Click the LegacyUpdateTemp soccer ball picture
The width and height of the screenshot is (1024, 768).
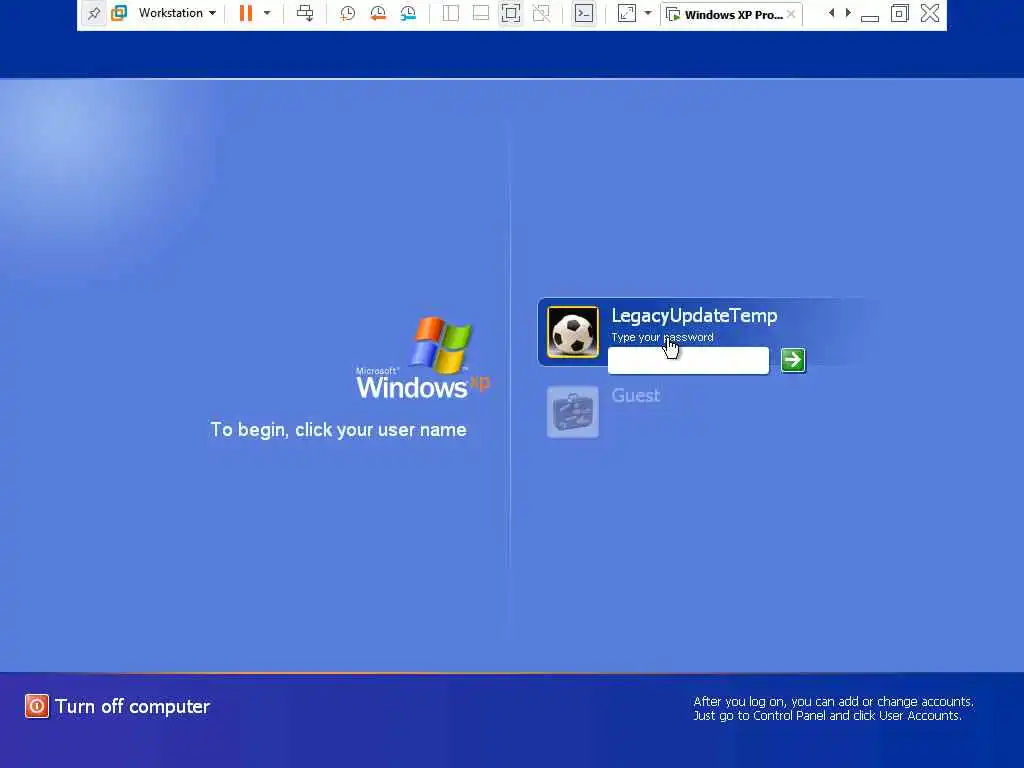pyautogui.click(x=573, y=332)
